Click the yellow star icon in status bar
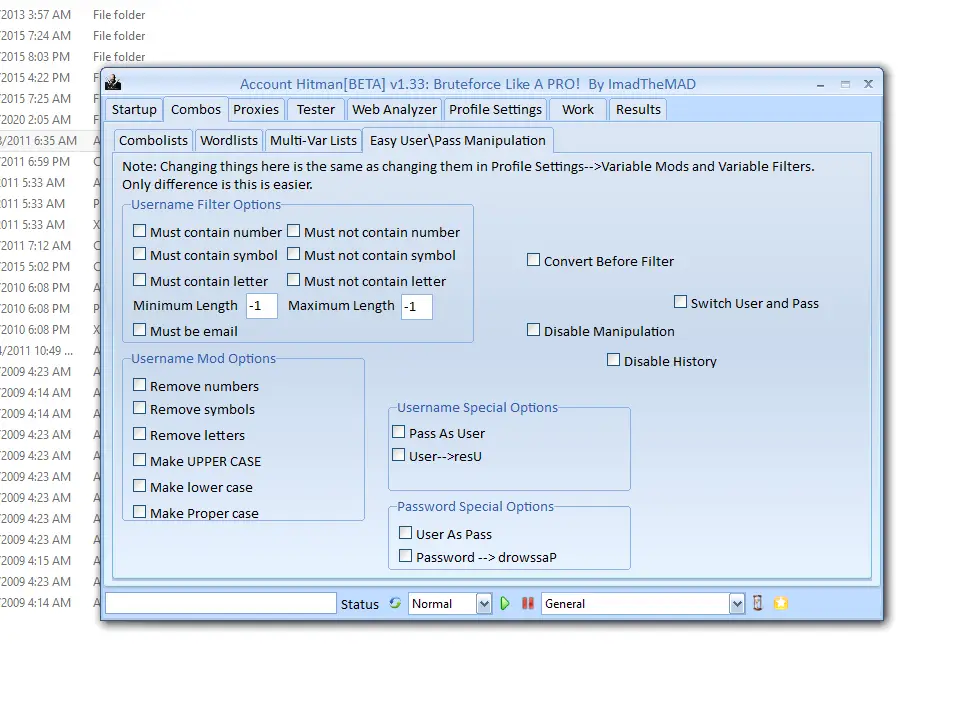The width and height of the screenshot is (973, 707). coord(781,603)
